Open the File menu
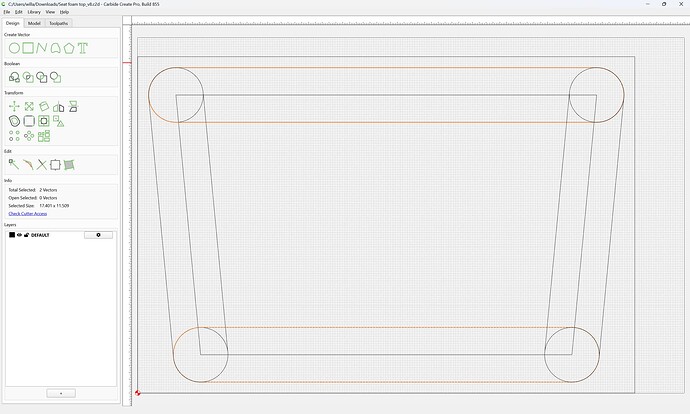Viewport: 690px width, 414px height. (x=7, y=12)
